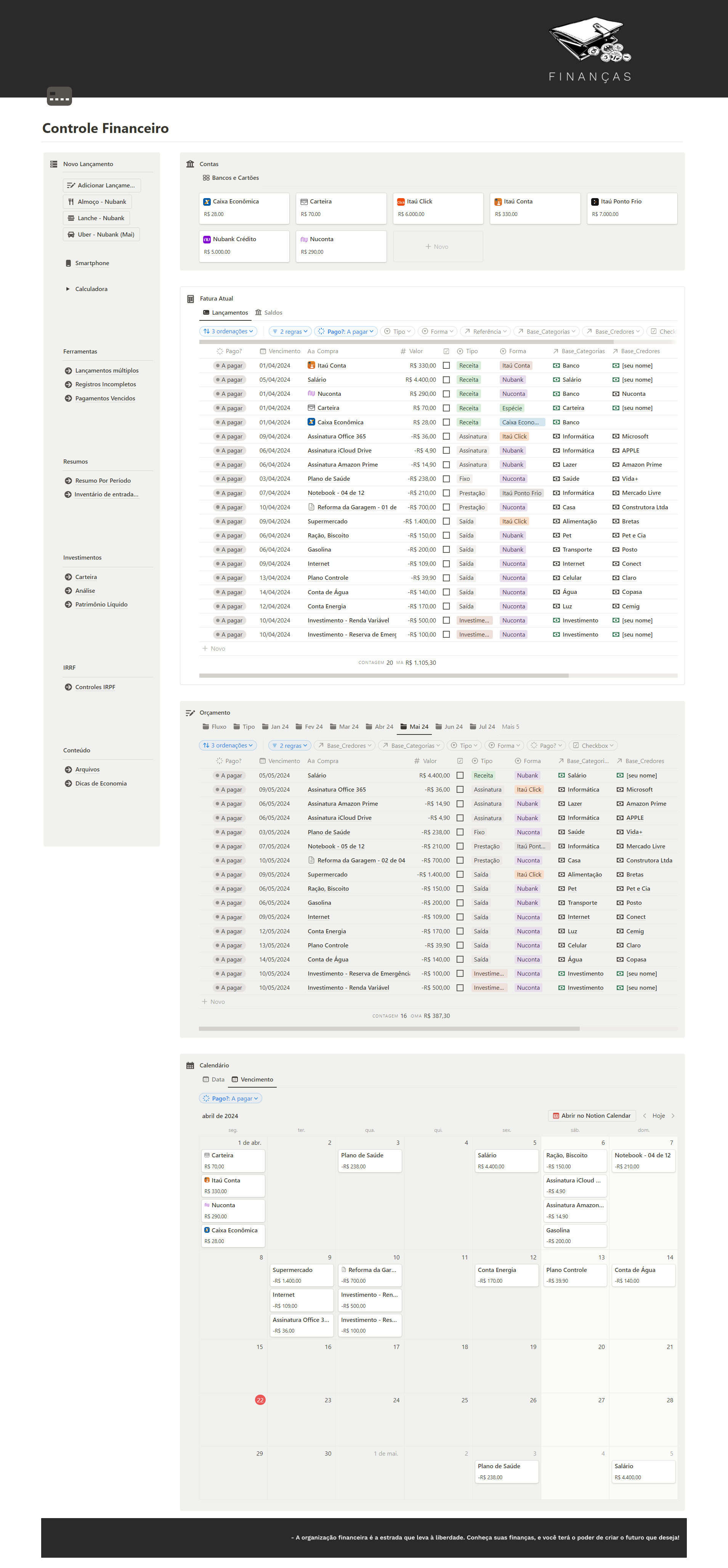Click the Controles IRPF arrow icon
Screen dimensions: 728x1568
[68, 687]
